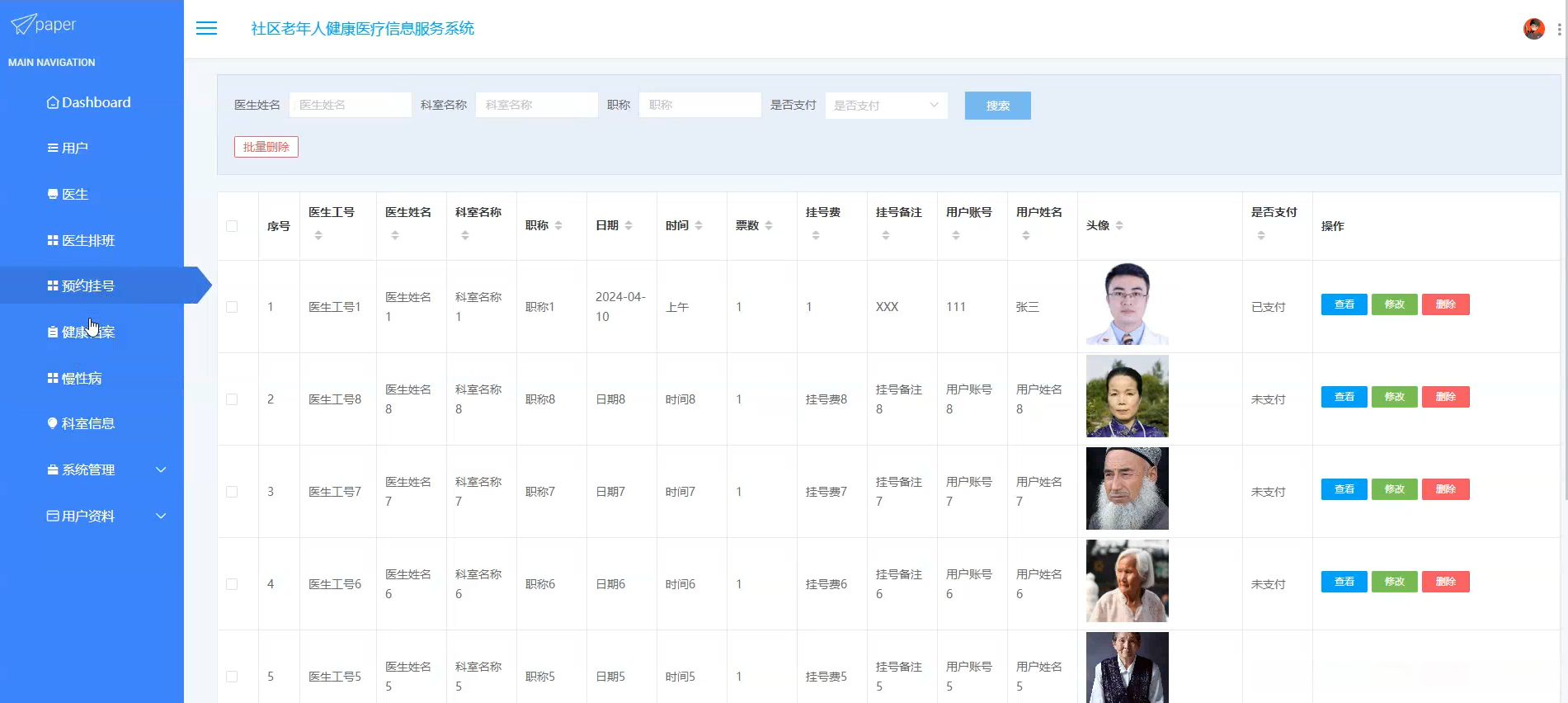Click 修改 for the 张三 row
The height and width of the screenshot is (703, 1568).
coord(1395,304)
